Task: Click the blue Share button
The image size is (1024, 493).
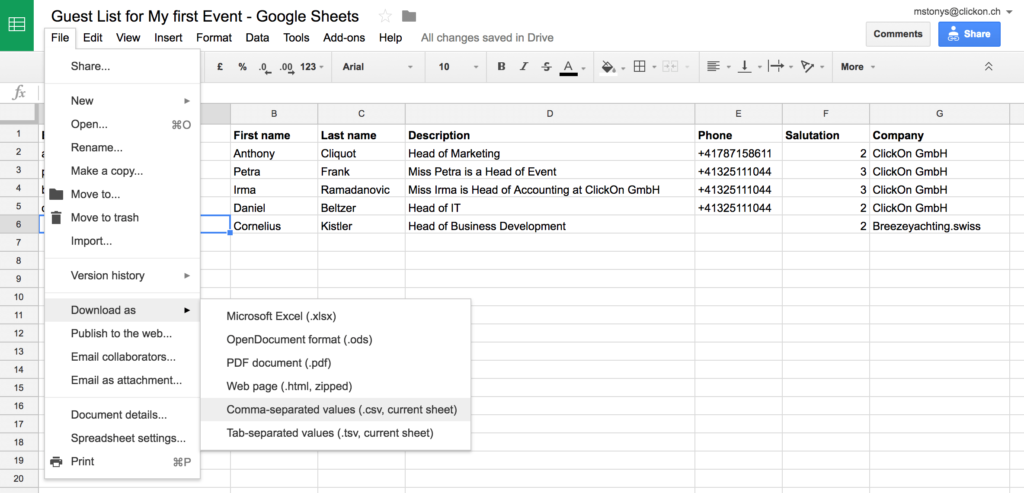Action: coord(969,34)
